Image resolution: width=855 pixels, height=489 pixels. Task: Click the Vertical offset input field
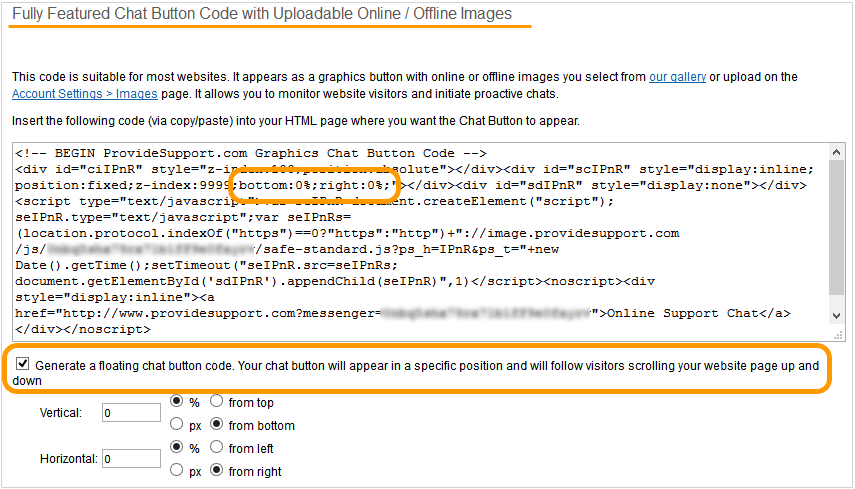[x=131, y=413]
